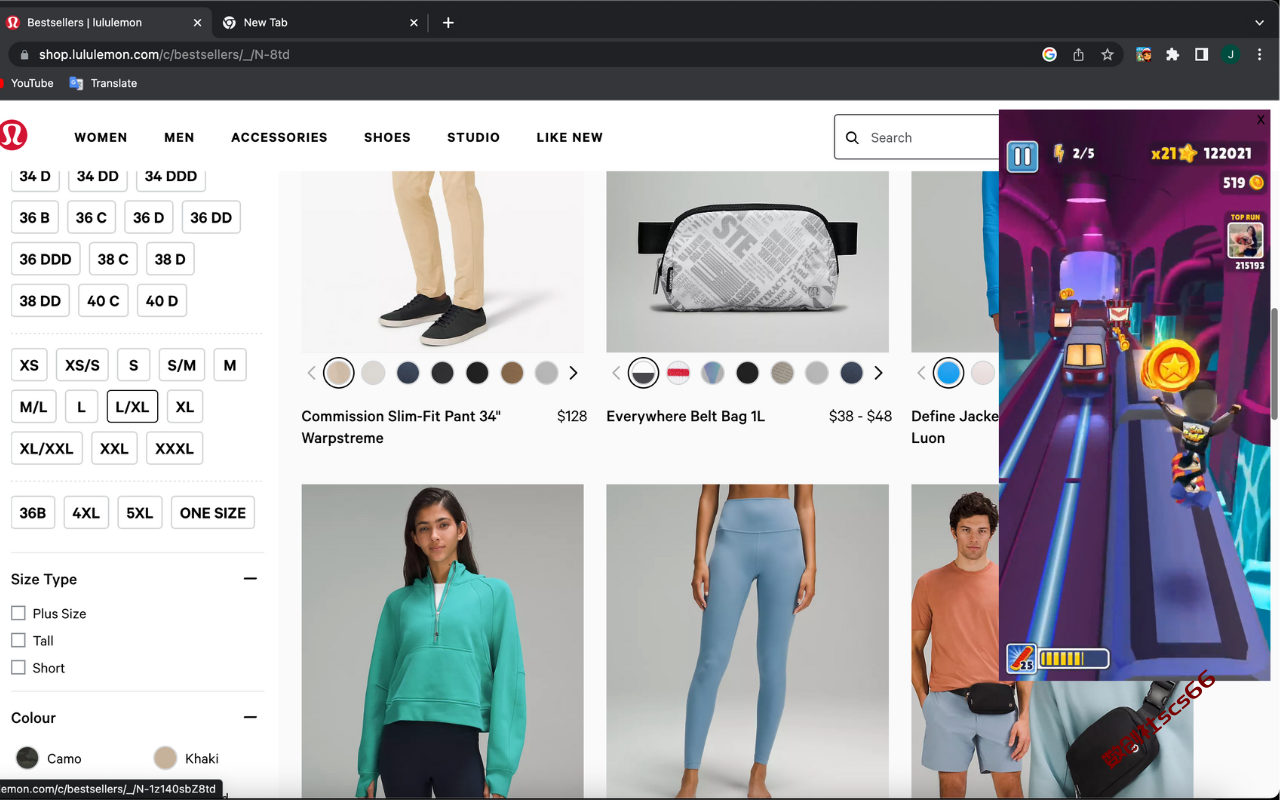Toggle size filter XL/XXL
This screenshot has height=800, width=1280.
tap(47, 448)
